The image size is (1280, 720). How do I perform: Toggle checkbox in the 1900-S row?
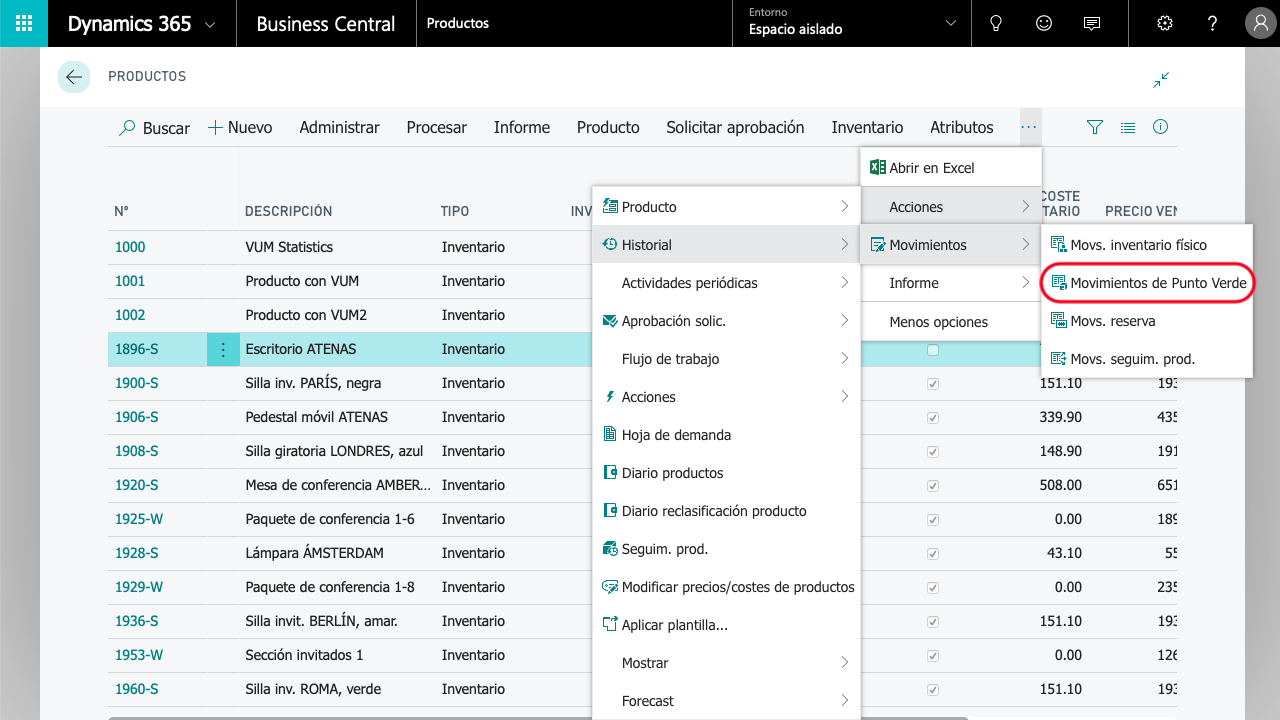click(x=933, y=384)
